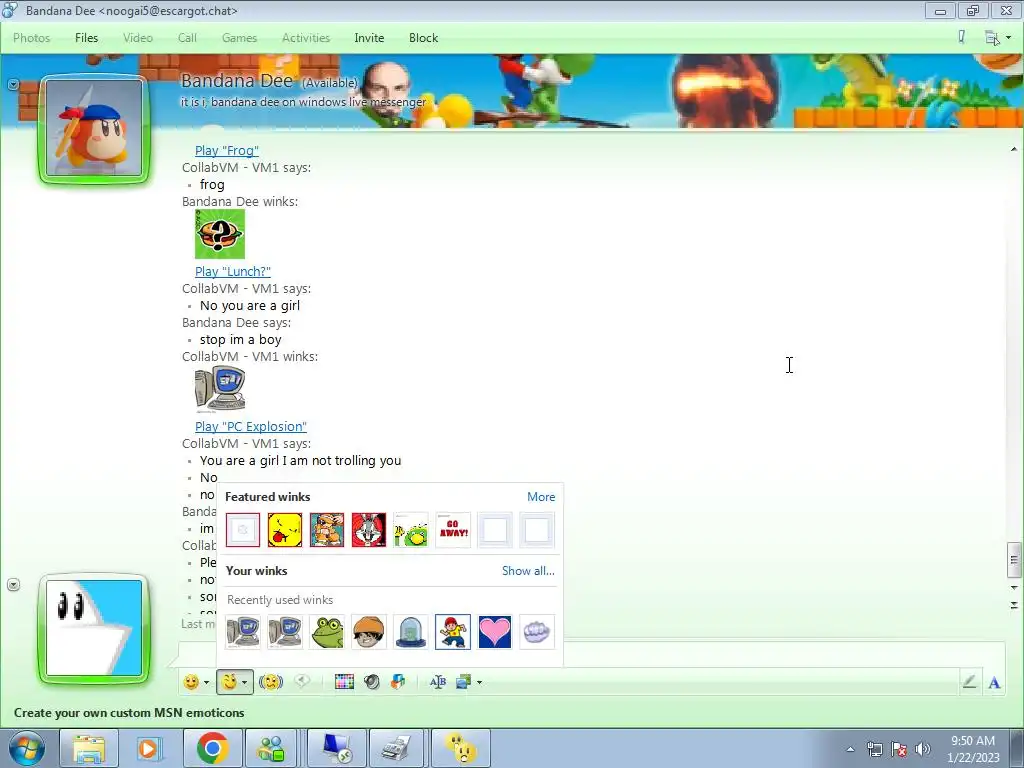Open the background picker dropdown arrow

tap(479, 682)
